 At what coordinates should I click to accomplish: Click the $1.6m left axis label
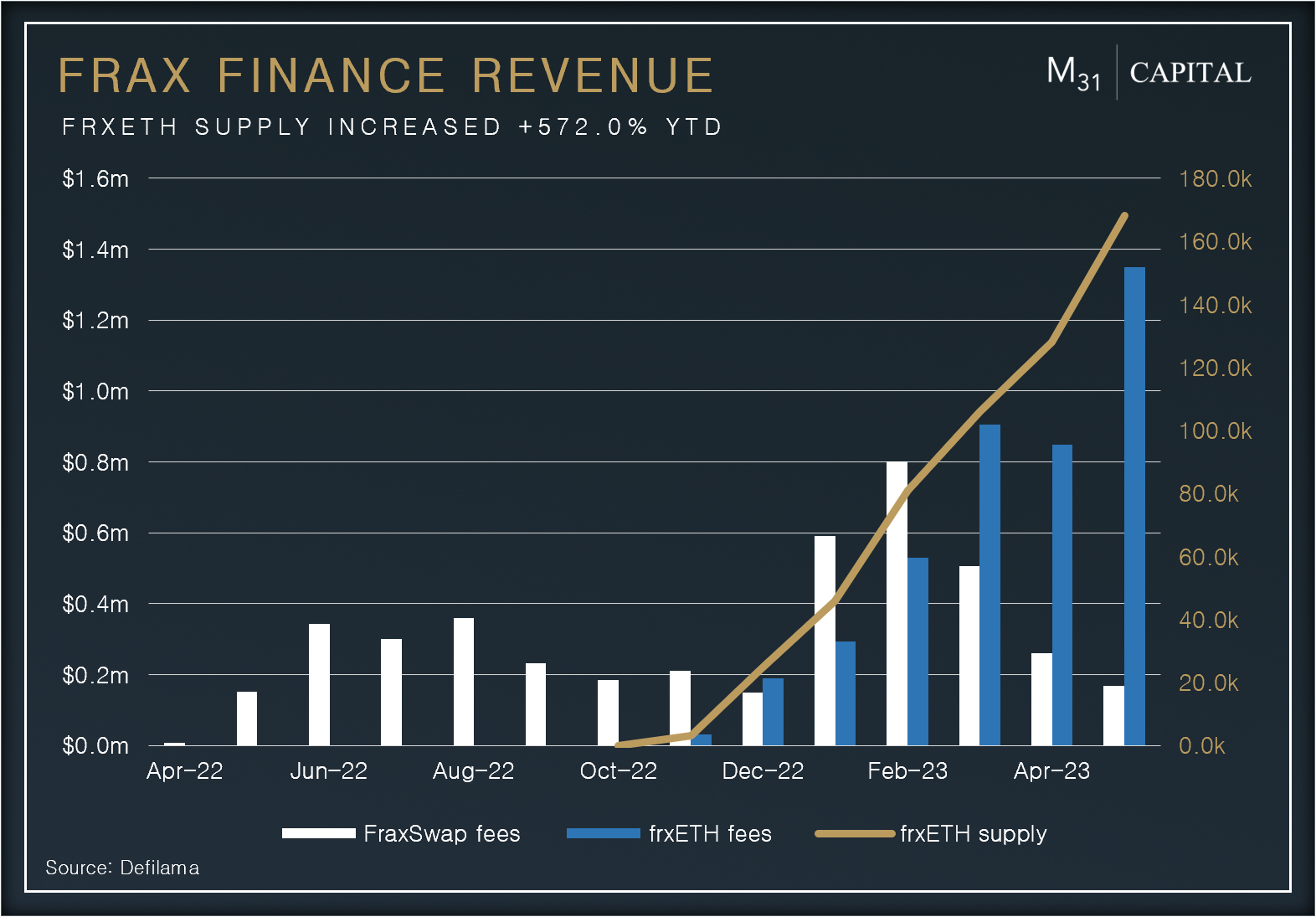tap(95, 179)
